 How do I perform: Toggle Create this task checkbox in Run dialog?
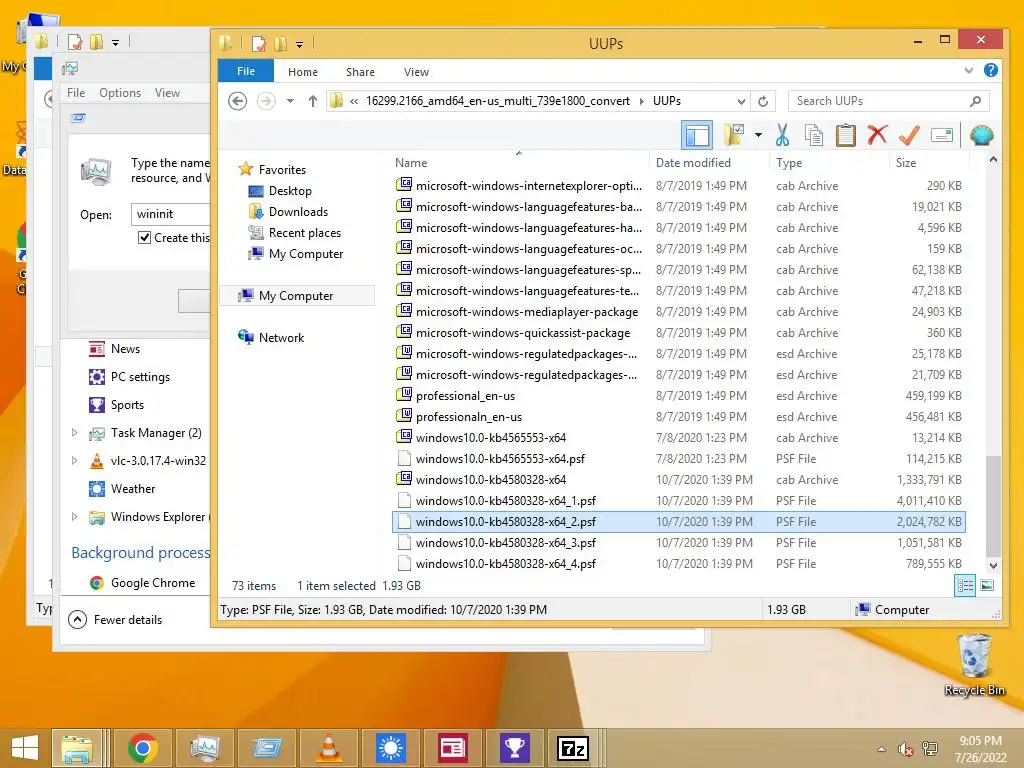click(144, 238)
